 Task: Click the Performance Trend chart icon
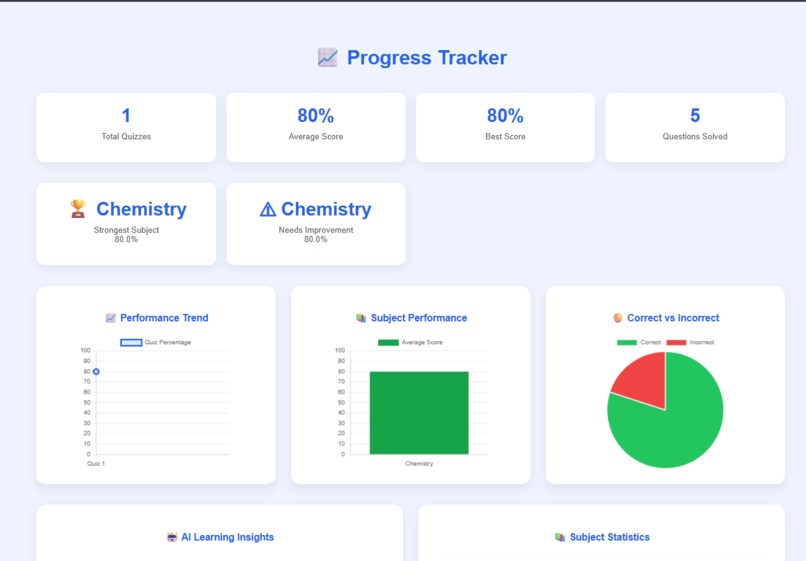pyautogui.click(x=111, y=318)
